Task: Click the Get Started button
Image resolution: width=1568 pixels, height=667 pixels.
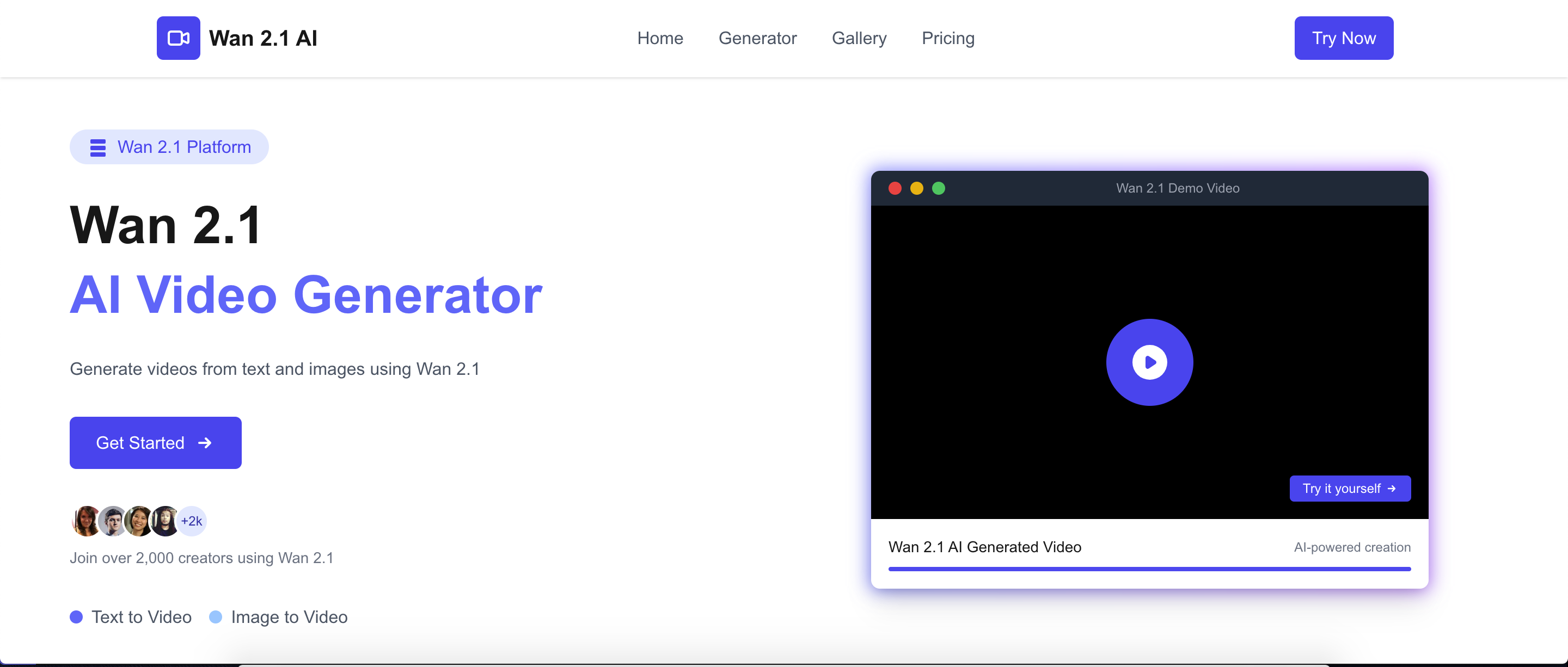Action: (x=155, y=443)
